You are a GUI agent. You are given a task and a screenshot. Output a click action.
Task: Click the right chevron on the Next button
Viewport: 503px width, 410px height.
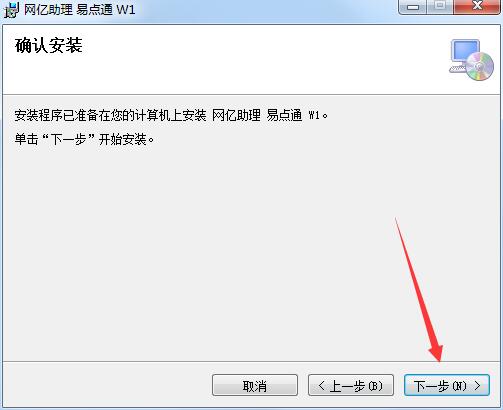[x=477, y=386]
